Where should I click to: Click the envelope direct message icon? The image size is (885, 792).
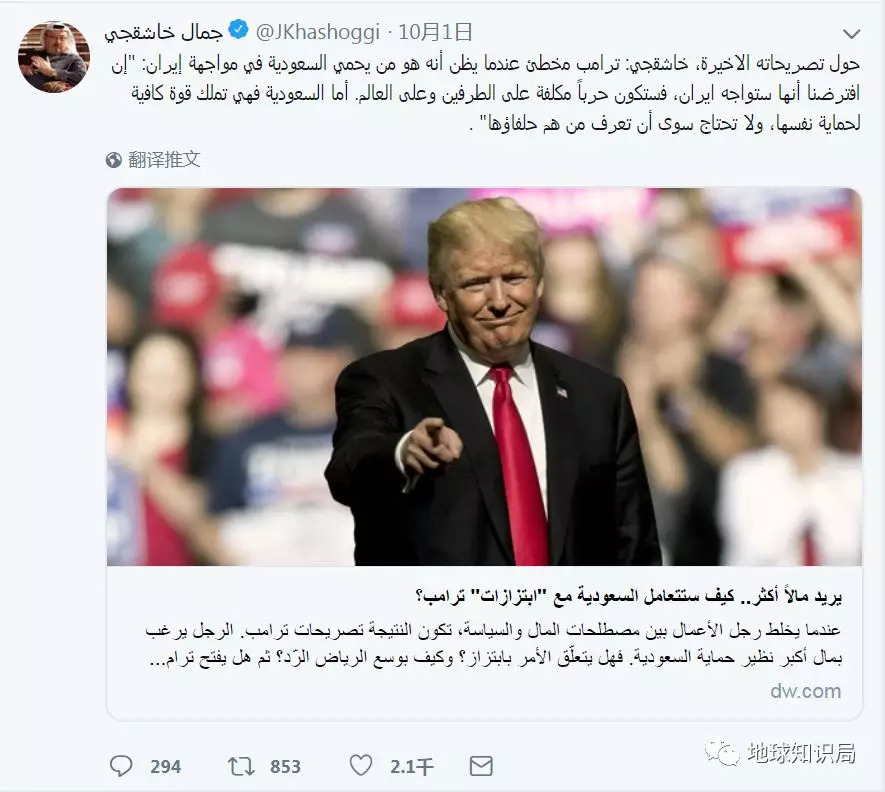(481, 766)
